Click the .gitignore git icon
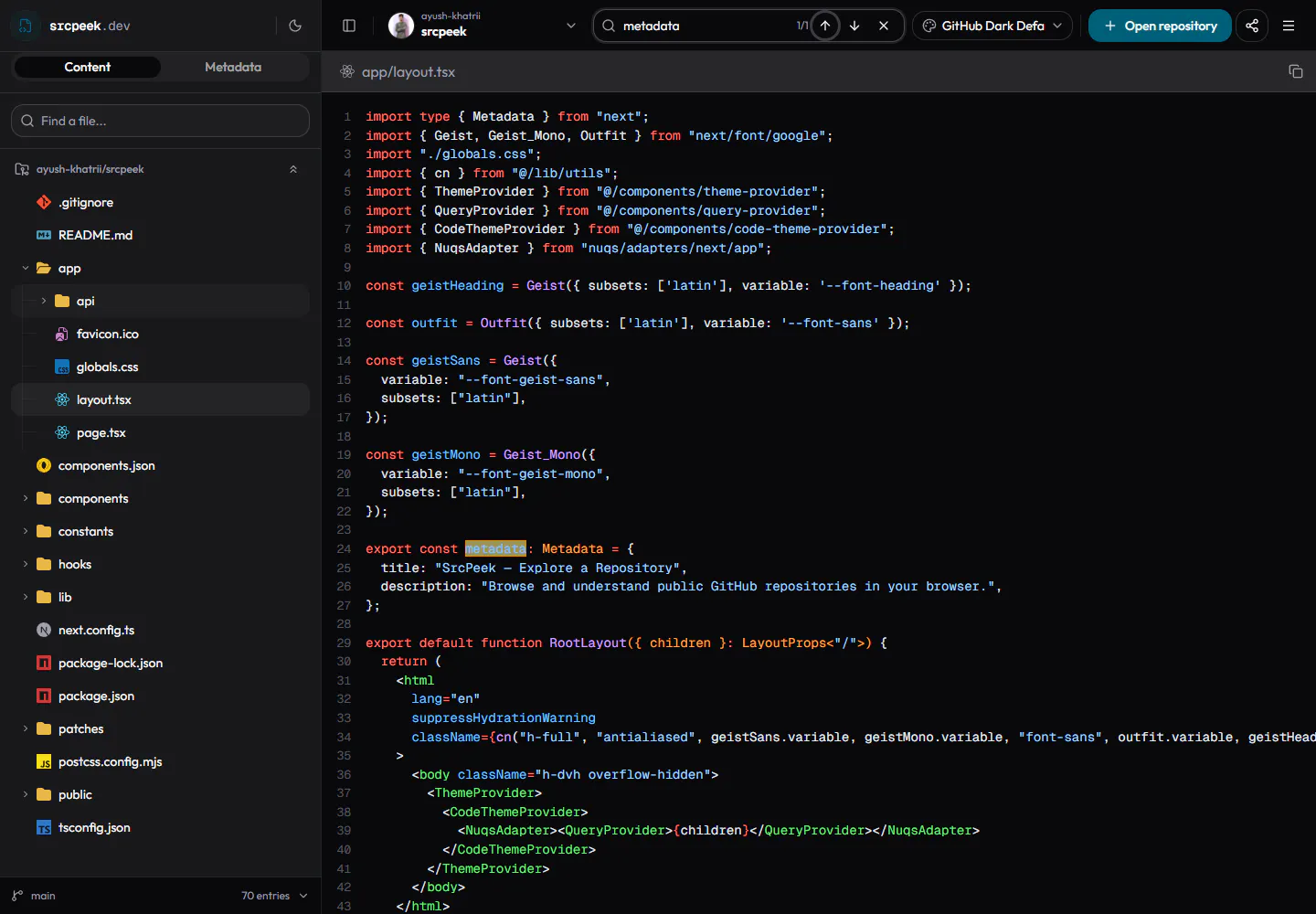The image size is (1316, 914). coord(44,202)
